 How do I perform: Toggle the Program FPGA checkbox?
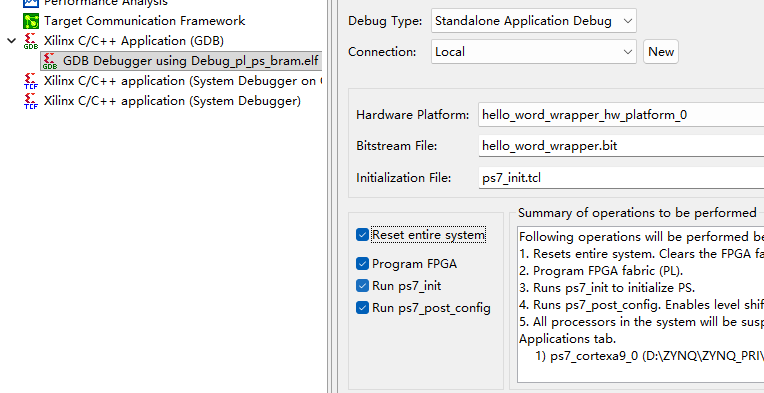pyautogui.click(x=362, y=263)
